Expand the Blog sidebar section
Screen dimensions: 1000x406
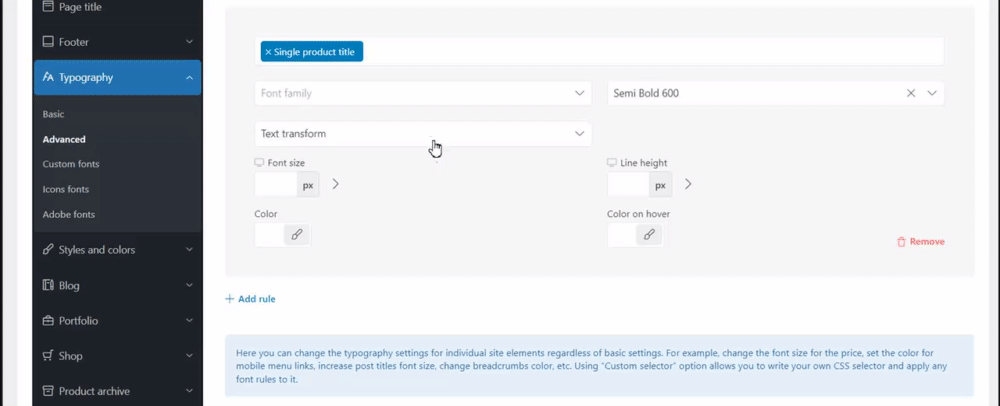coord(117,286)
